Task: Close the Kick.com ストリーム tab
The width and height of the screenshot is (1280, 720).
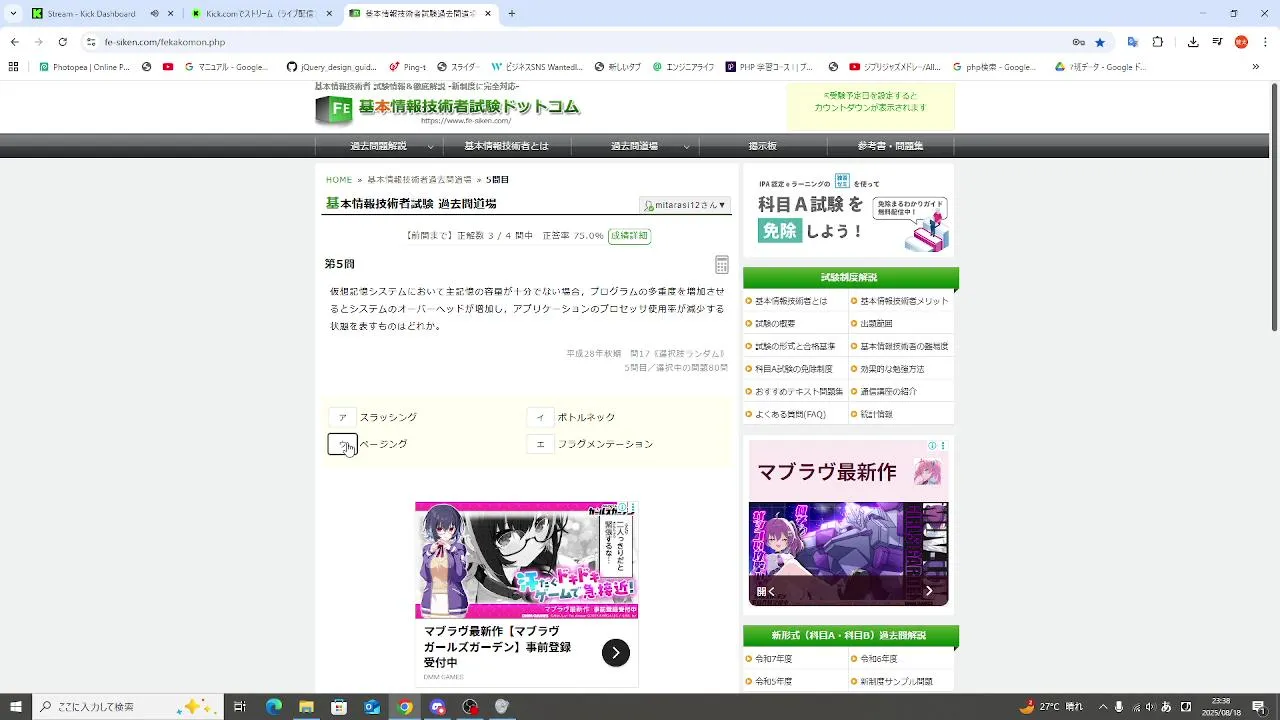Action: point(330,14)
